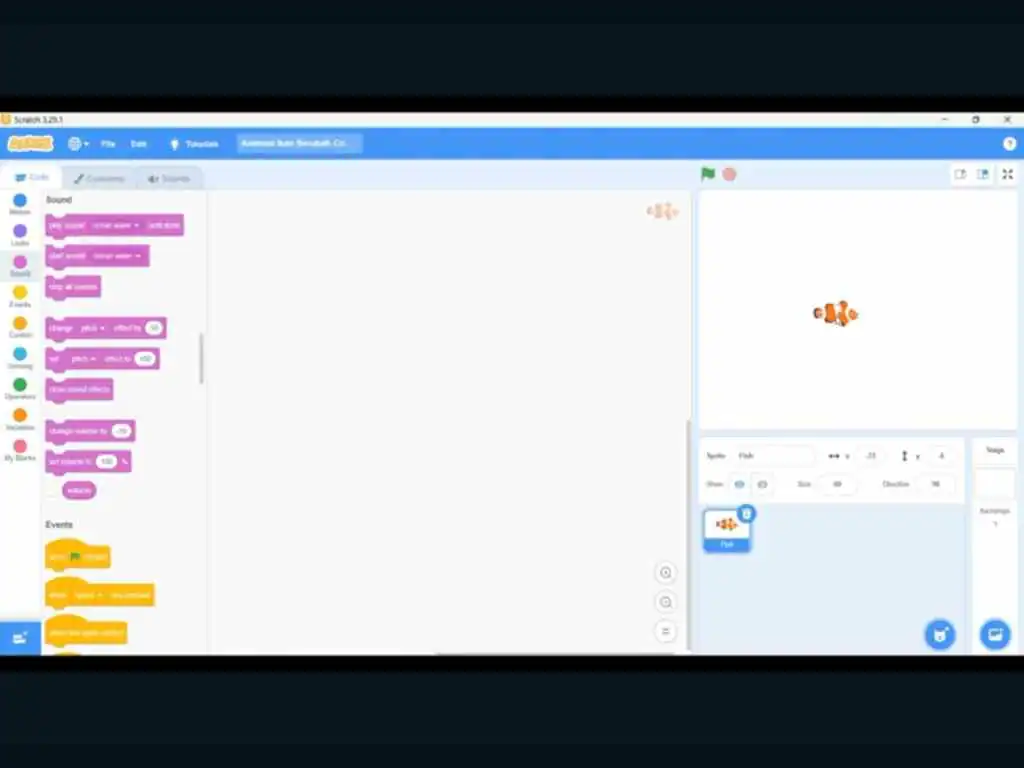Click the project title field
1024x768 pixels.
click(300, 143)
